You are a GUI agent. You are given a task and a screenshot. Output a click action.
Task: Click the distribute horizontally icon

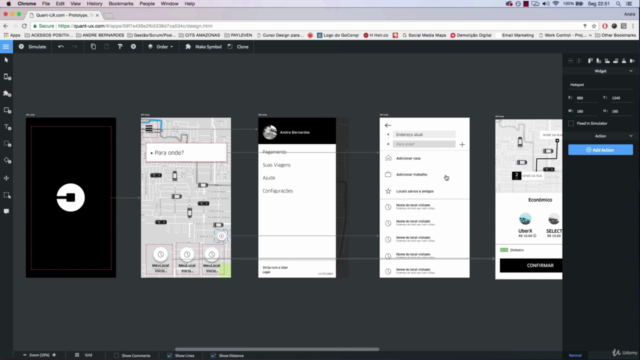pyautogui.click(x=571, y=60)
